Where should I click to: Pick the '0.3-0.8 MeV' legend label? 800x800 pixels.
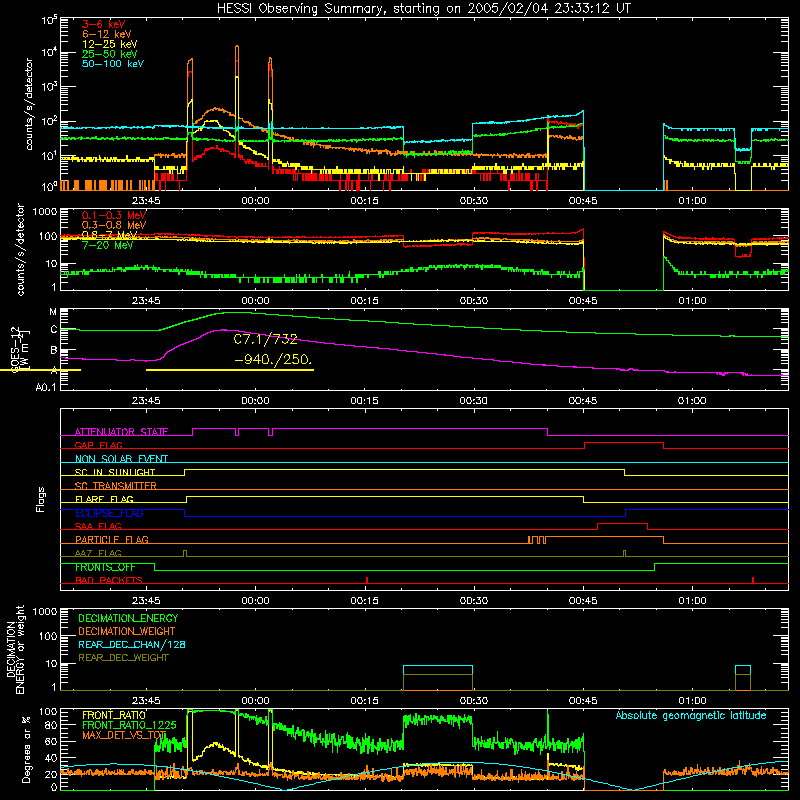[114, 225]
